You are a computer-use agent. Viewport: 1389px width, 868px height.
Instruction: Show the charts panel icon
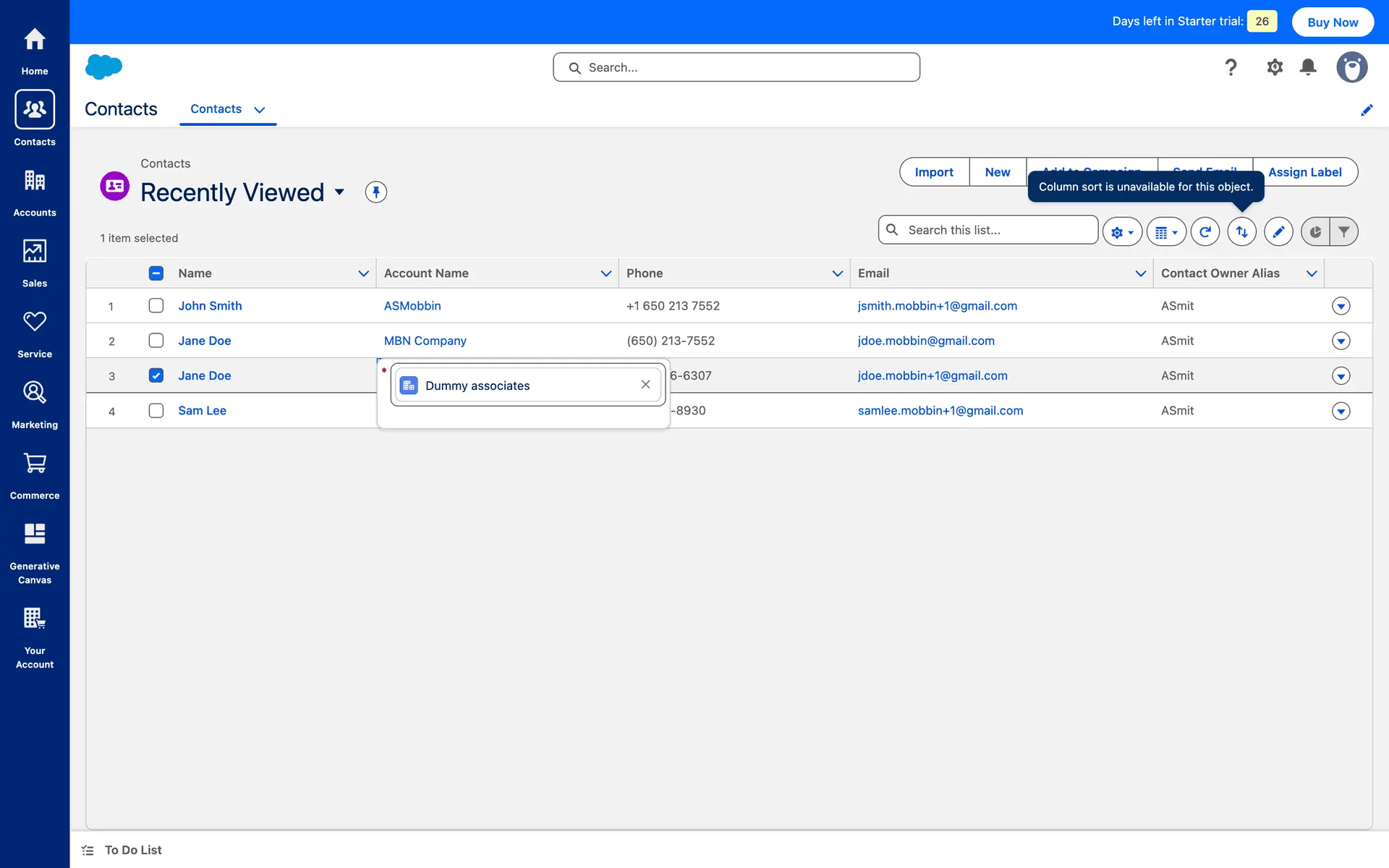click(1315, 231)
